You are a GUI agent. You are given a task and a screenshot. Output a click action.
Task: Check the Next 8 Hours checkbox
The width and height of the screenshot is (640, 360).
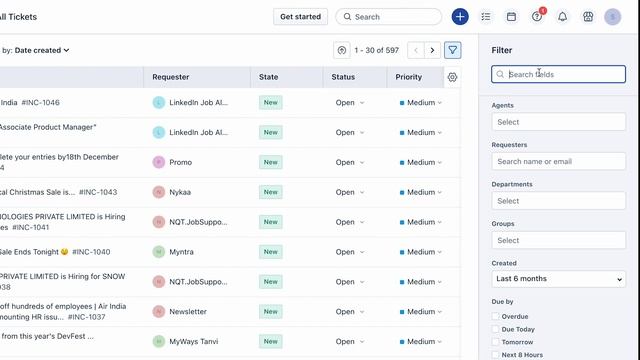click(495, 355)
